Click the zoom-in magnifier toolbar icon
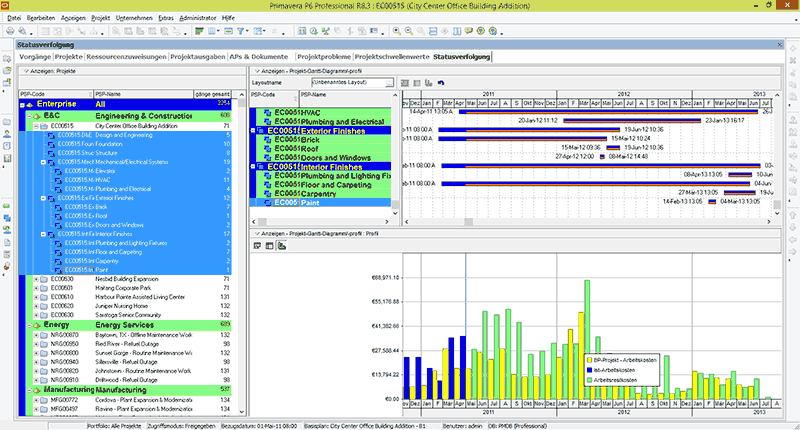The image size is (800, 430). (397, 32)
